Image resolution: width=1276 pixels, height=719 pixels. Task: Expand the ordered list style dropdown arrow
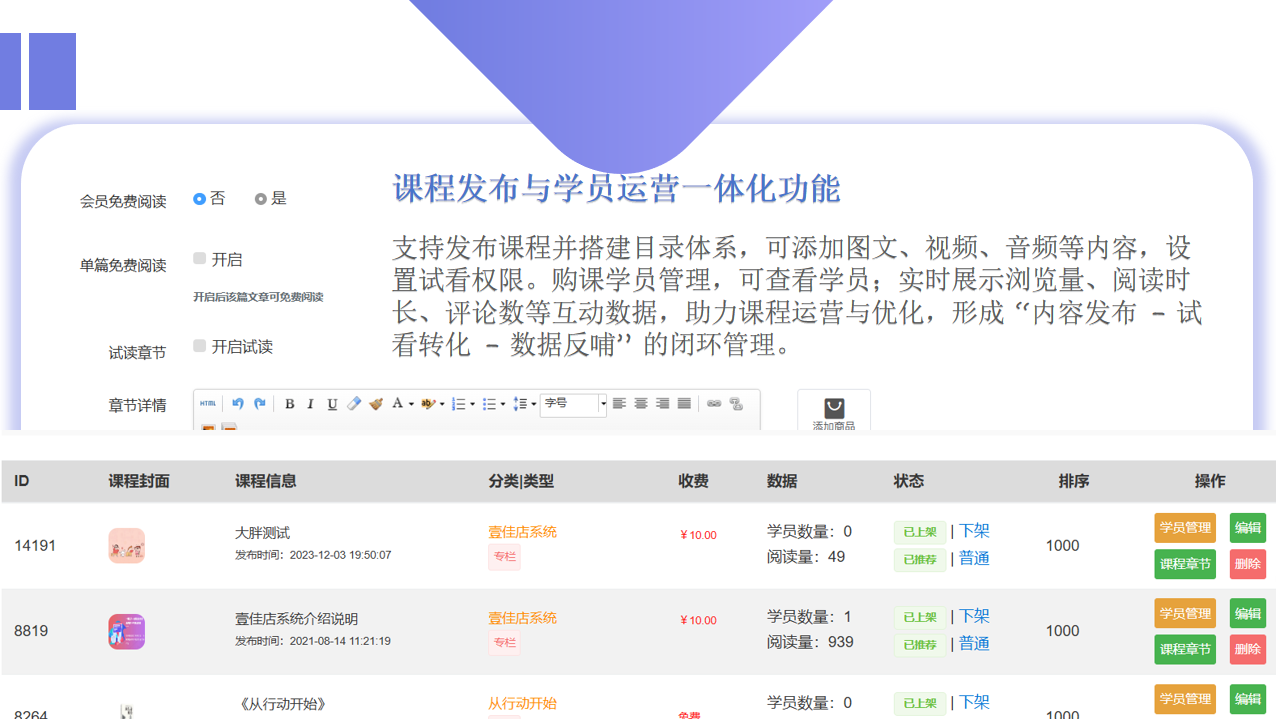pyautogui.click(x=472, y=404)
